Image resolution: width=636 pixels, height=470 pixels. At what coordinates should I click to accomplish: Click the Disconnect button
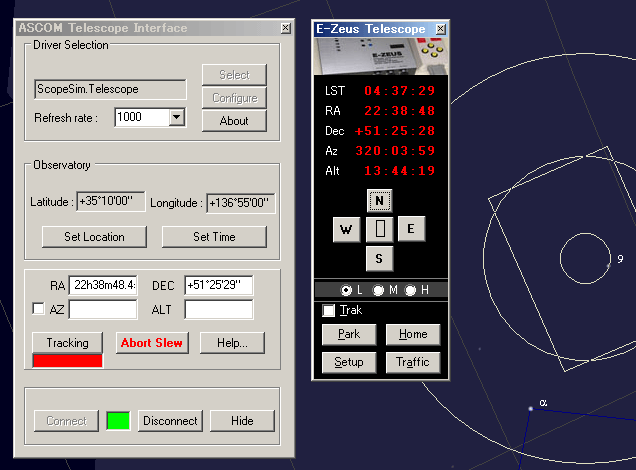(170, 421)
